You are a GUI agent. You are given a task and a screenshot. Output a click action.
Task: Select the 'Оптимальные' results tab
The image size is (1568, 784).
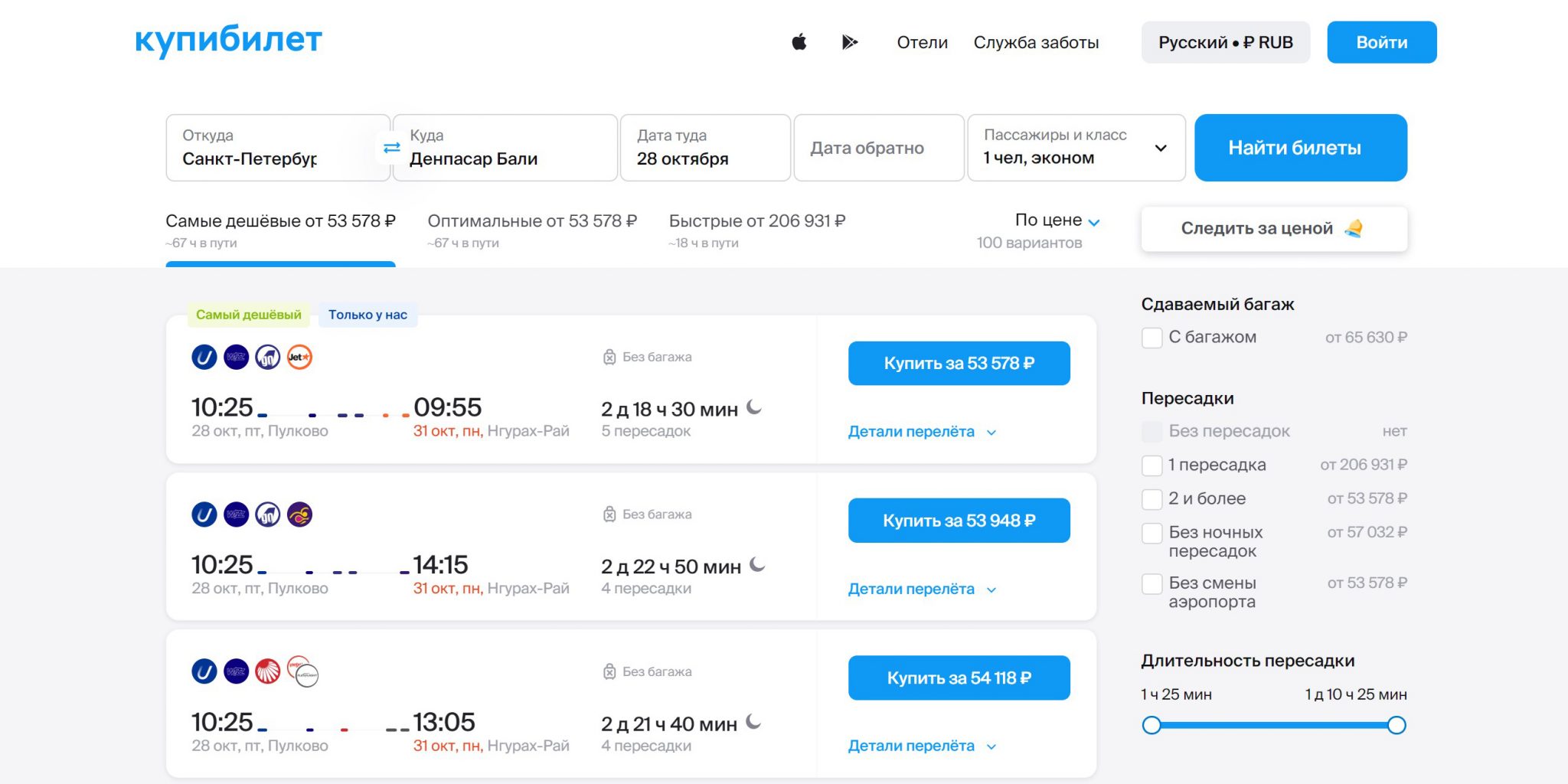pyautogui.click(x=531, y=221)
